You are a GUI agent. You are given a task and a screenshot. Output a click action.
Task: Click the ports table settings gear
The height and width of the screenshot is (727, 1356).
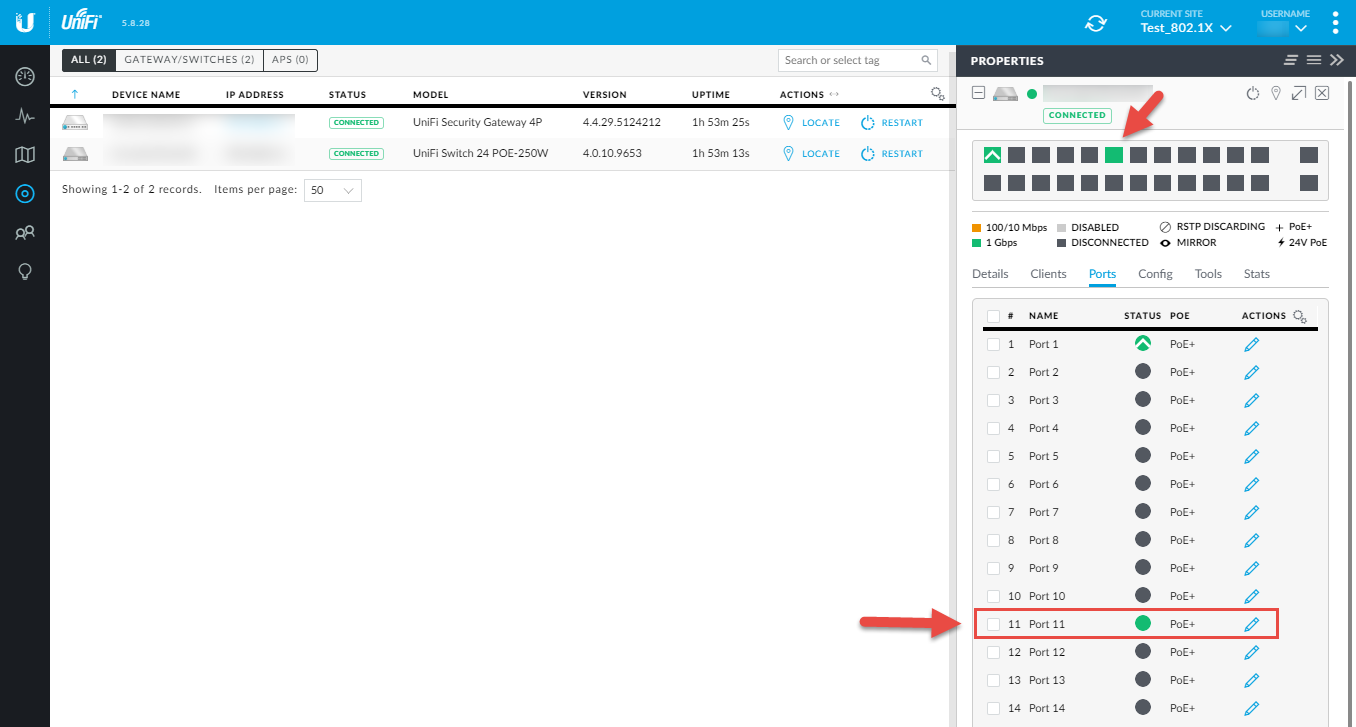1299,316
